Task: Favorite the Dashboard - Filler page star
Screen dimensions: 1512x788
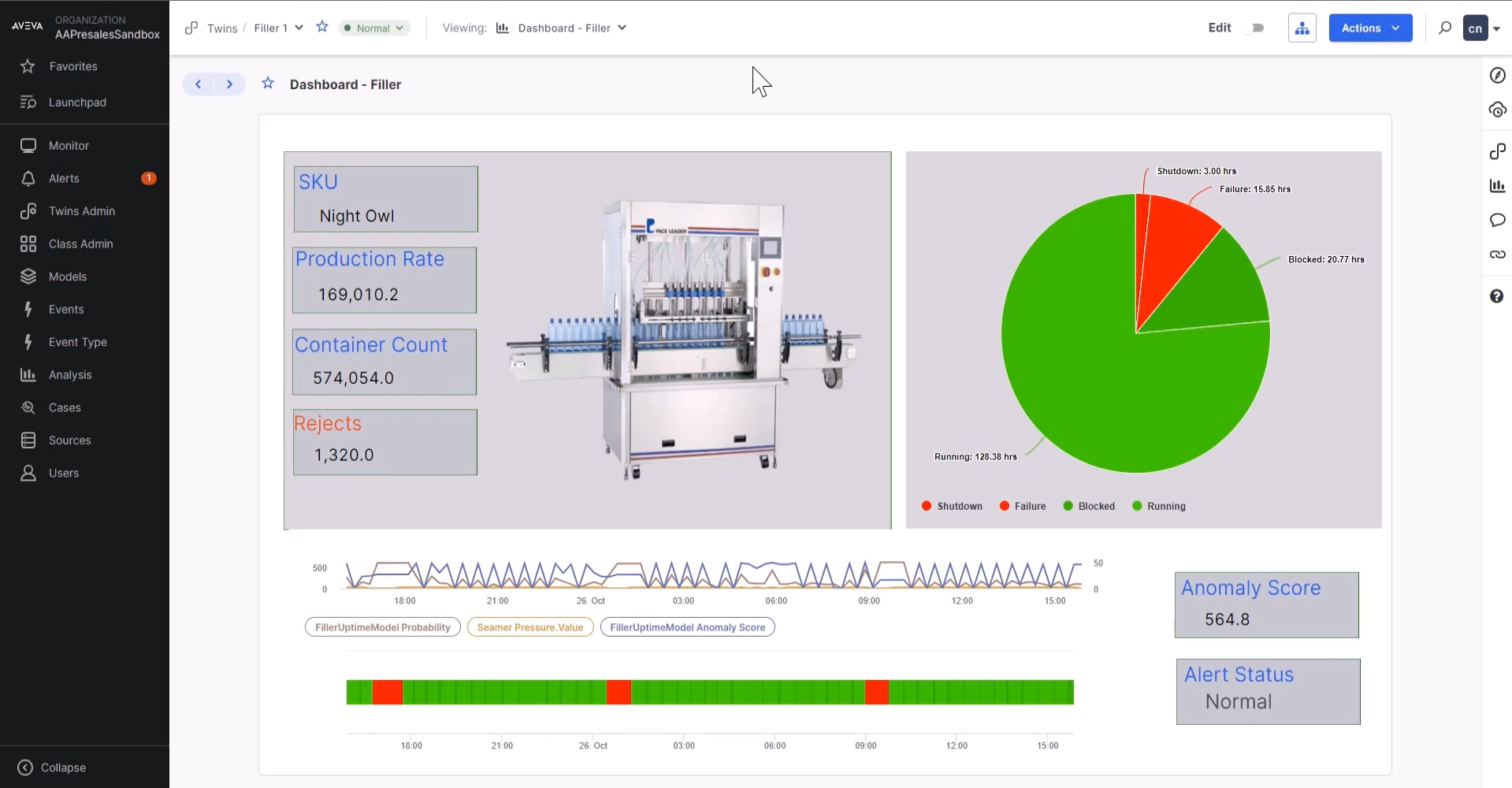Action: point(268,84)
